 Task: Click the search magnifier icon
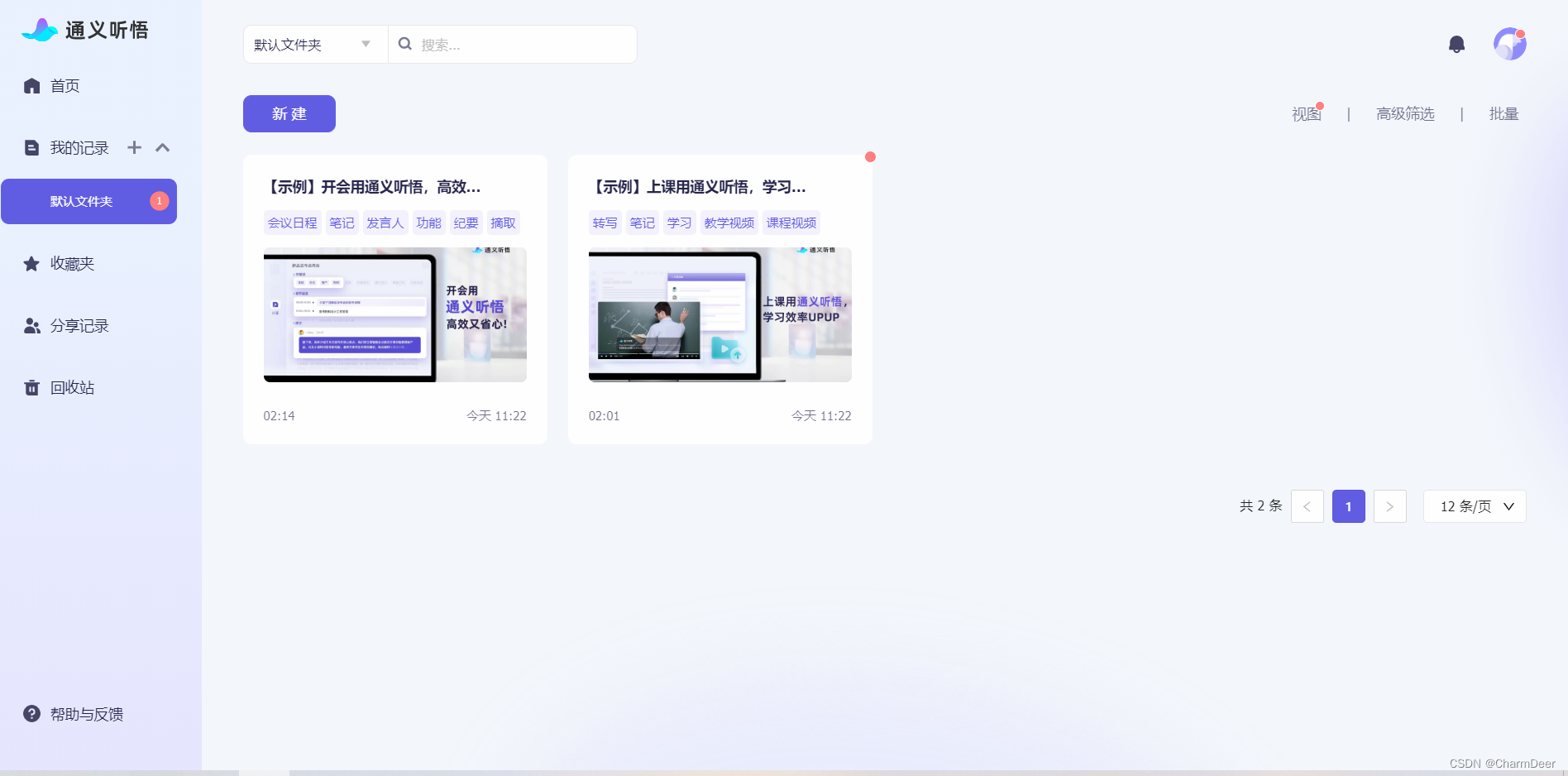pyautogui.click(x=405, y=44)
